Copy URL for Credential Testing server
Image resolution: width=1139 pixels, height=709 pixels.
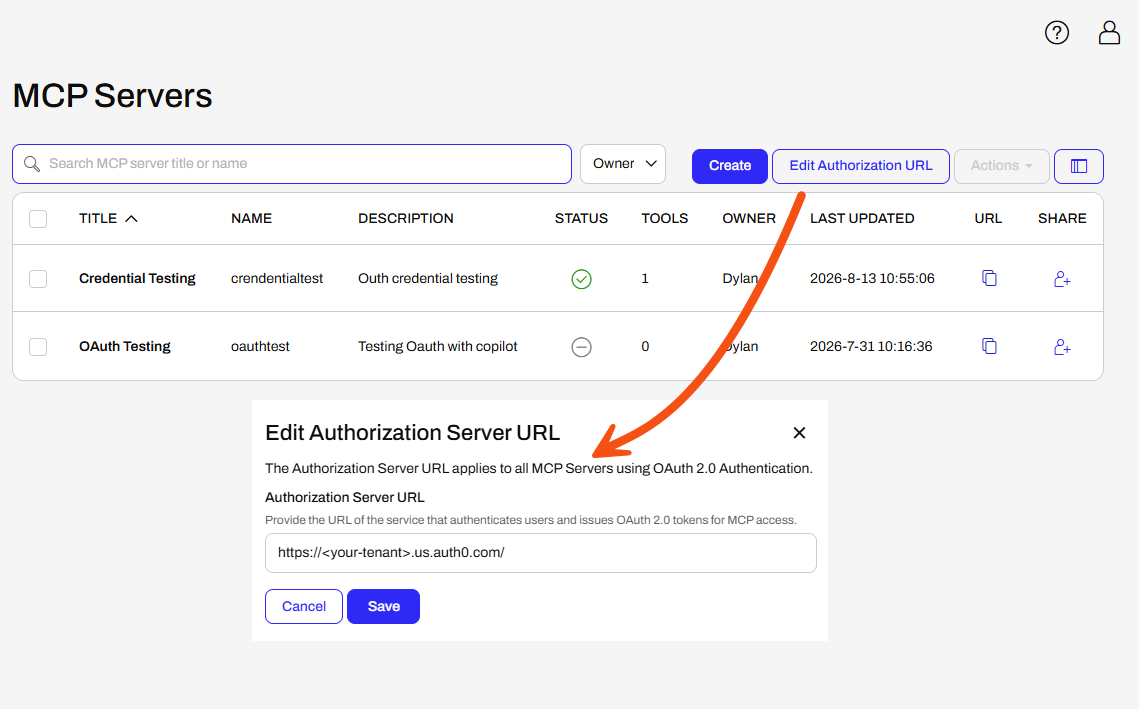click(989, 278)
